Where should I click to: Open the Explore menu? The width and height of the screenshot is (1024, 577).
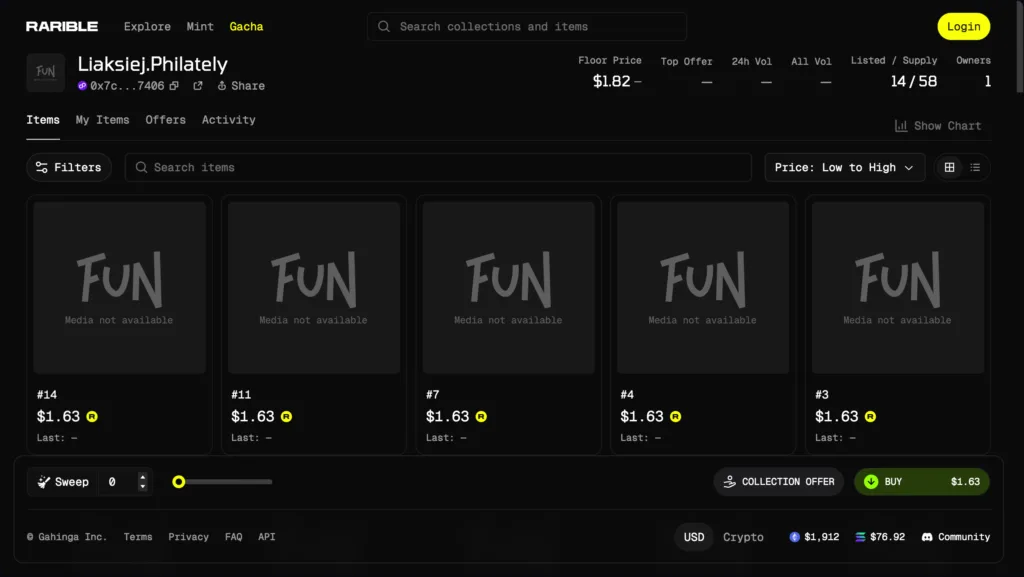(x=147, y=27)
